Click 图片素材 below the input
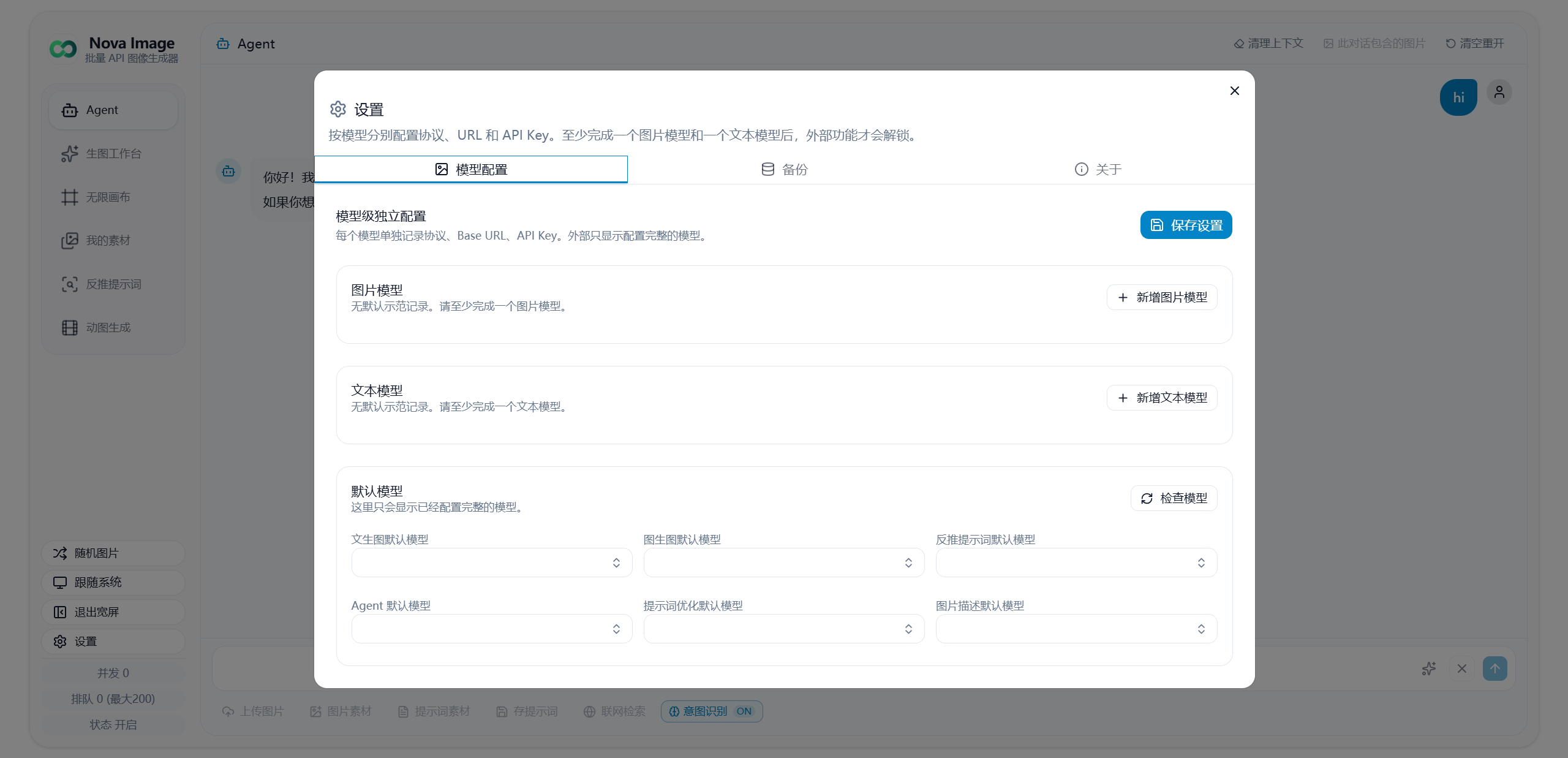 point(341,711)
